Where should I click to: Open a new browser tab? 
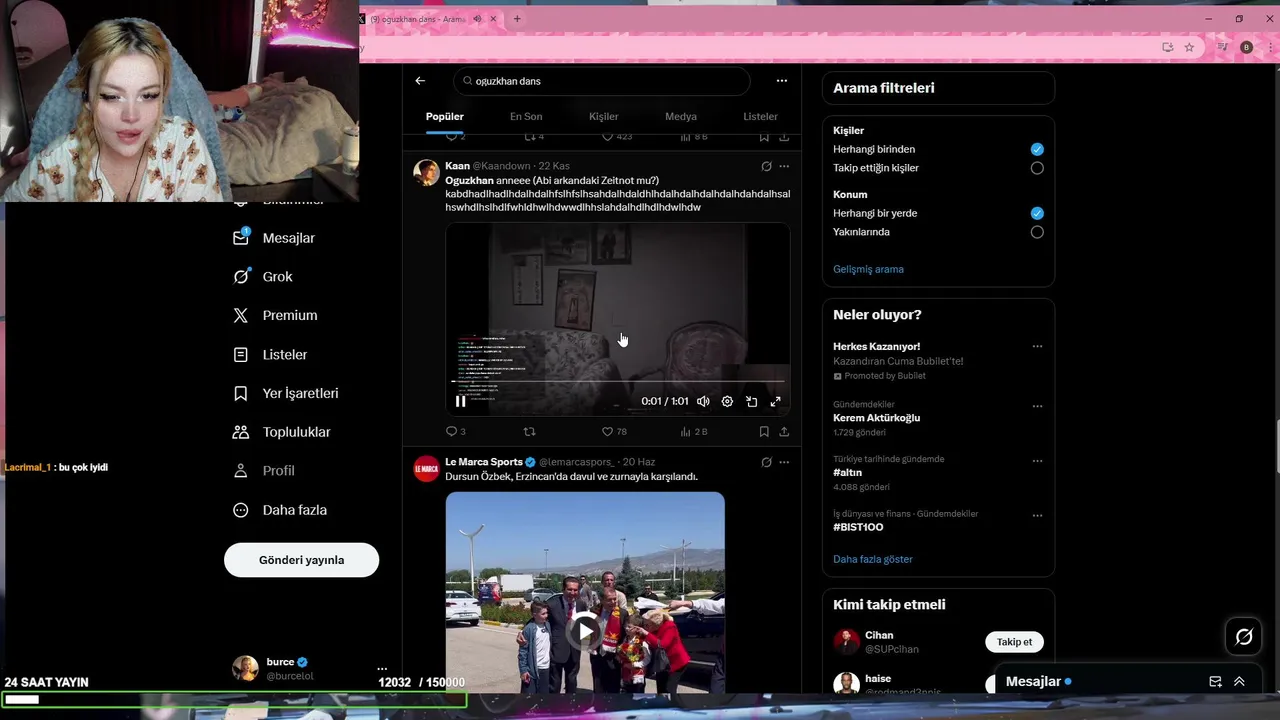pos(517,19)
